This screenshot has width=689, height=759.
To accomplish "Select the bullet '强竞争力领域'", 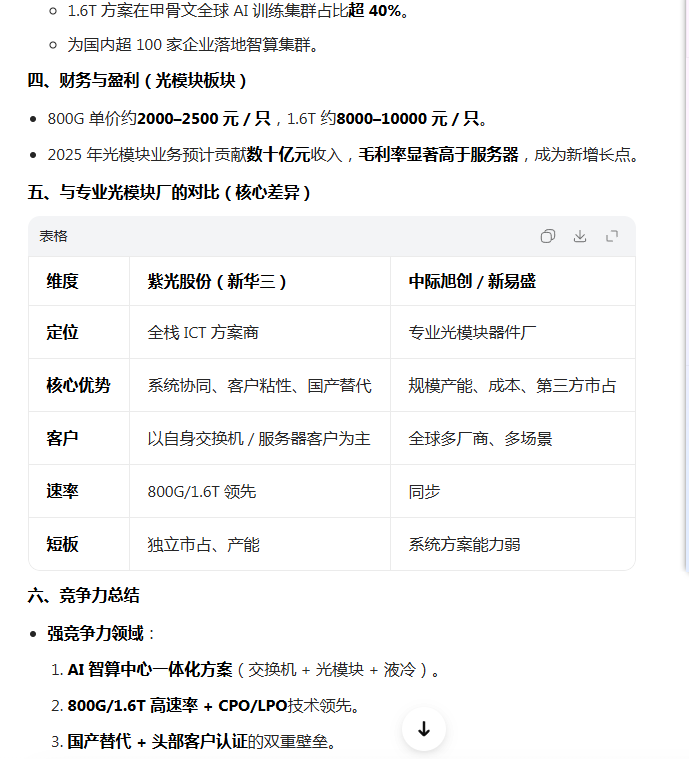I will [x=95, y=633].
